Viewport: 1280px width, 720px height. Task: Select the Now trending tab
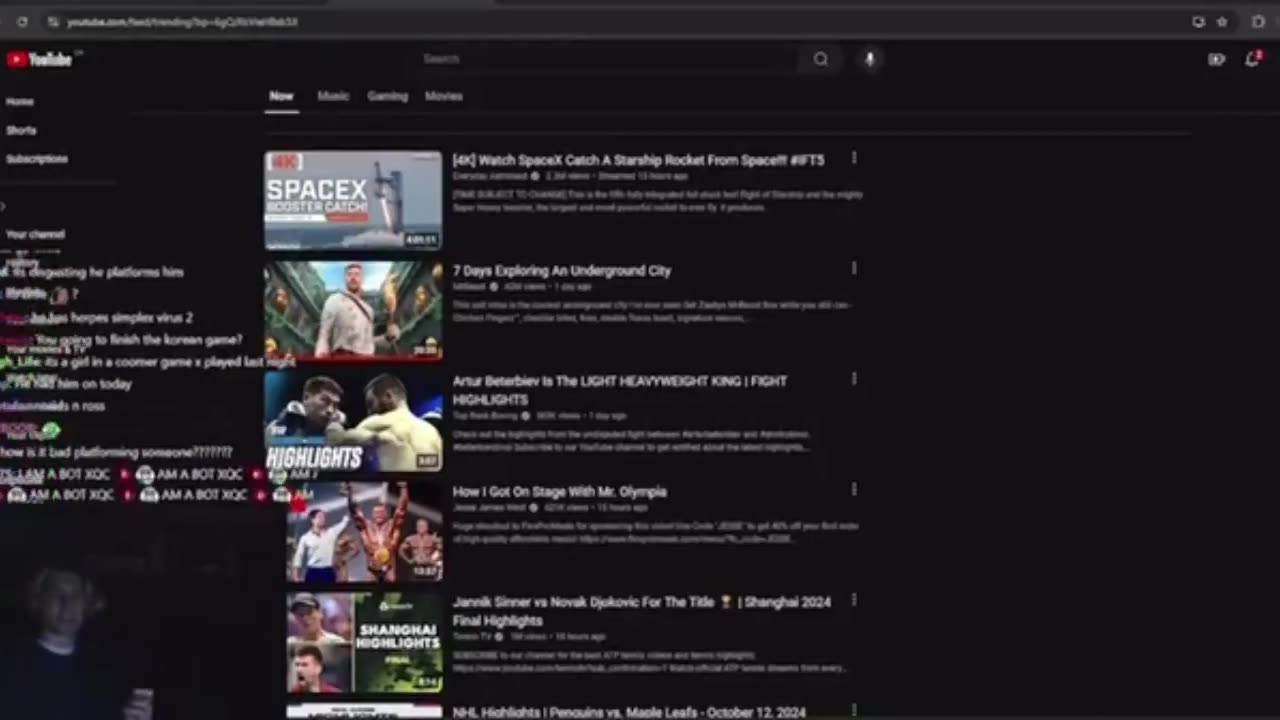[281, 96]
